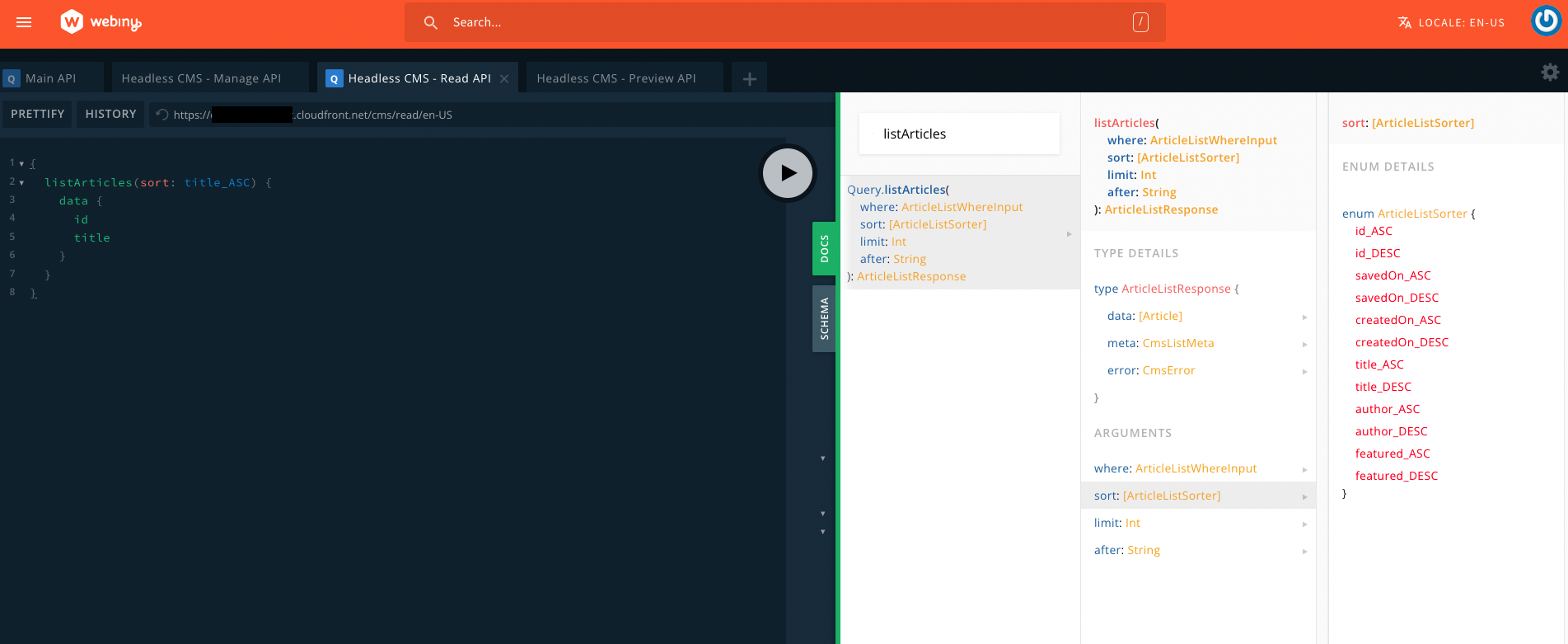
Task: Switch to Headless CMS - Preview API tab
Action: tap(615, 78)
